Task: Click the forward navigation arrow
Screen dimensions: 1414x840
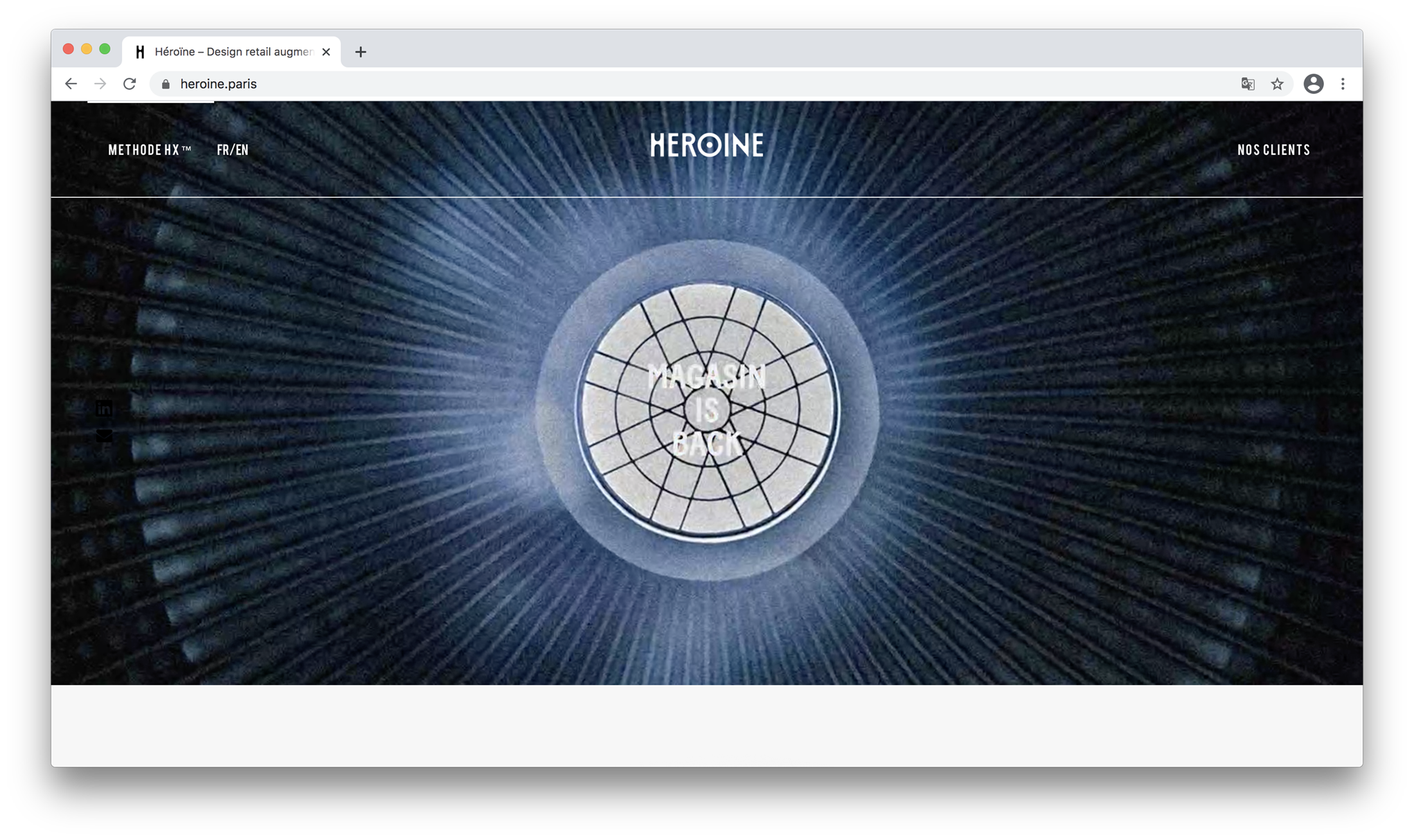Action: 100,84
